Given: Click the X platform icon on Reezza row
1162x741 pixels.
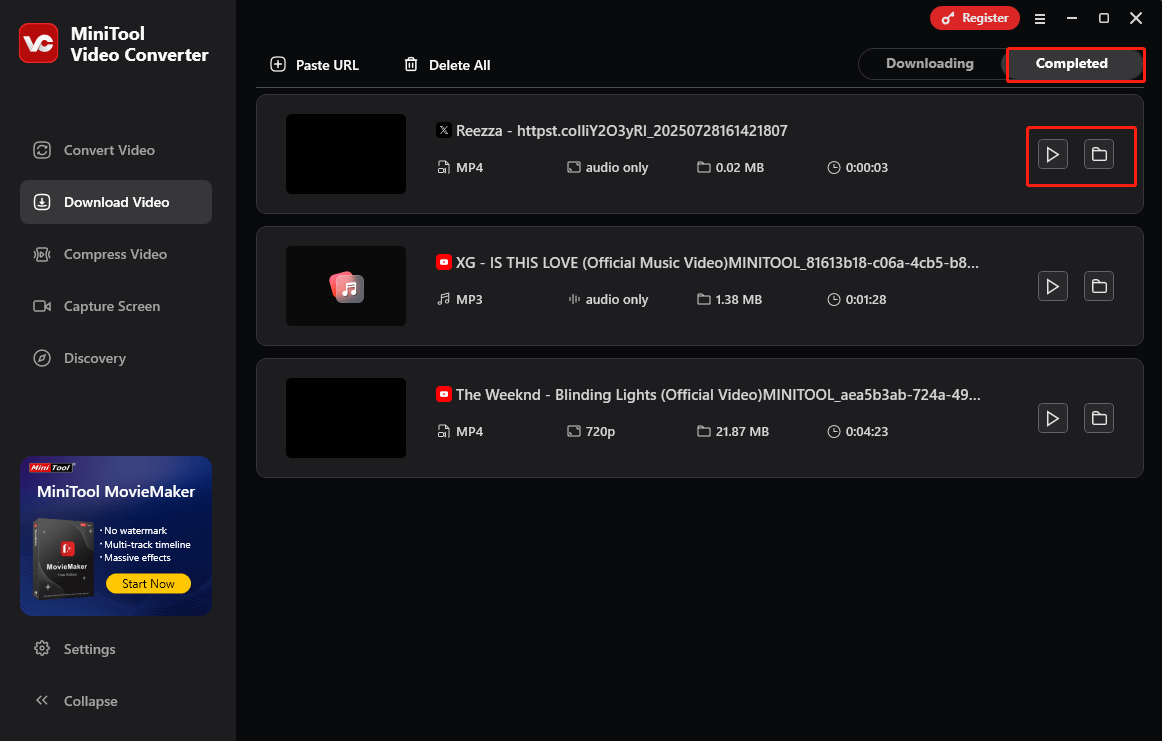Looking at the screenshot, I should [x=443, y=130].
